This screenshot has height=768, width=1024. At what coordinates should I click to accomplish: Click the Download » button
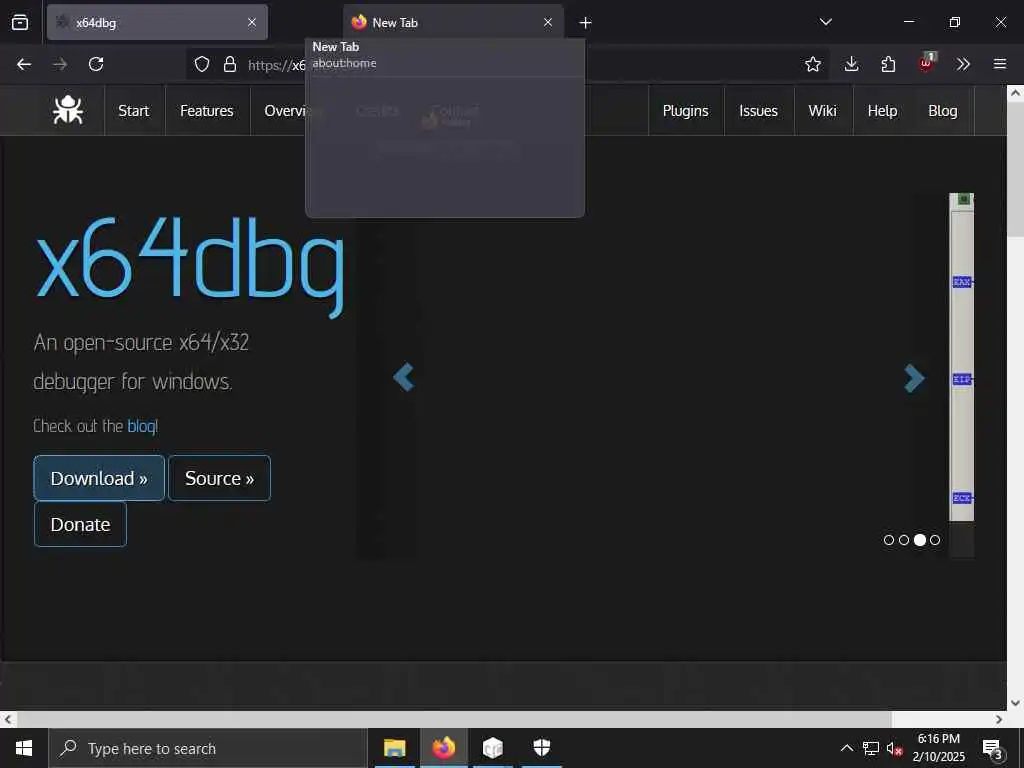pyautogui.click(x=99, y=478)
